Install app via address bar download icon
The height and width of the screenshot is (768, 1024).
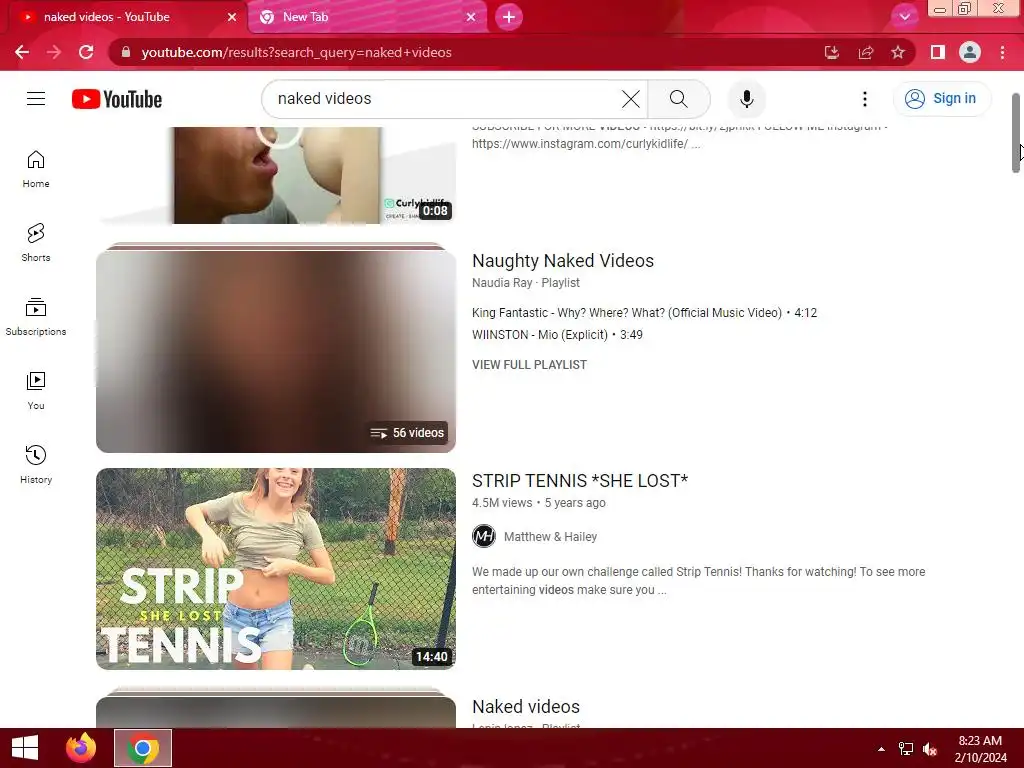pyautogui.click(x=831, y=52)
